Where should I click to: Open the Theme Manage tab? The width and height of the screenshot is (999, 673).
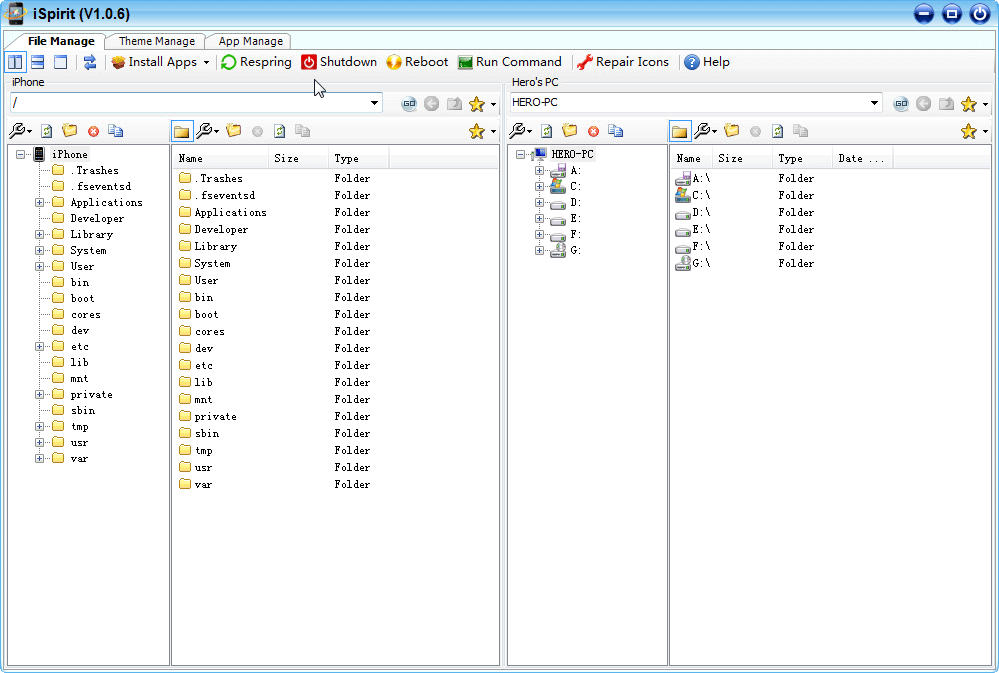point(157,41)
